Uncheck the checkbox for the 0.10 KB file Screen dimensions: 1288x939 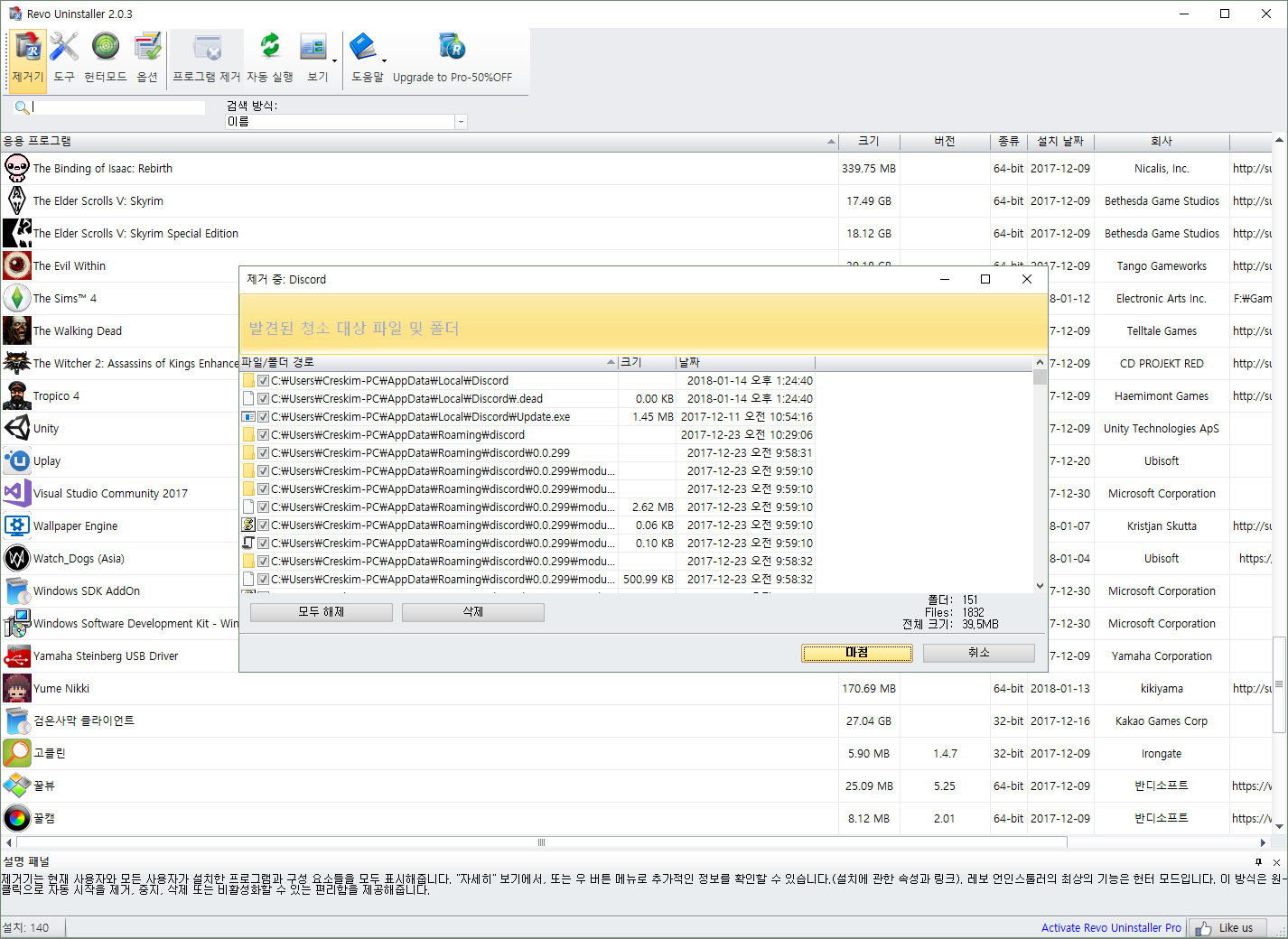[x=264, y=544]
